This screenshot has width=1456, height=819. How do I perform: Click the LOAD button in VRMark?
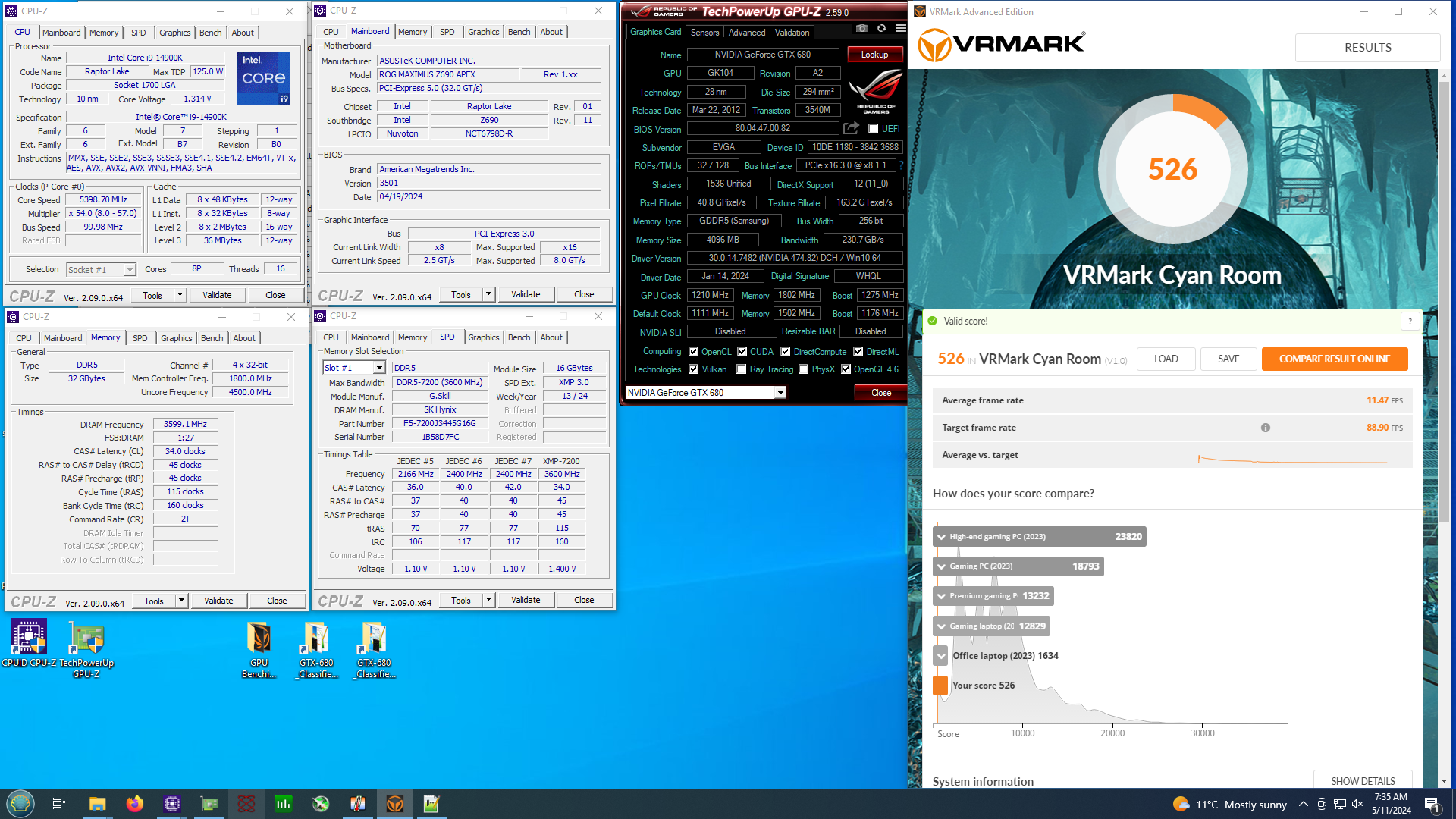[x=1166, y=359]
